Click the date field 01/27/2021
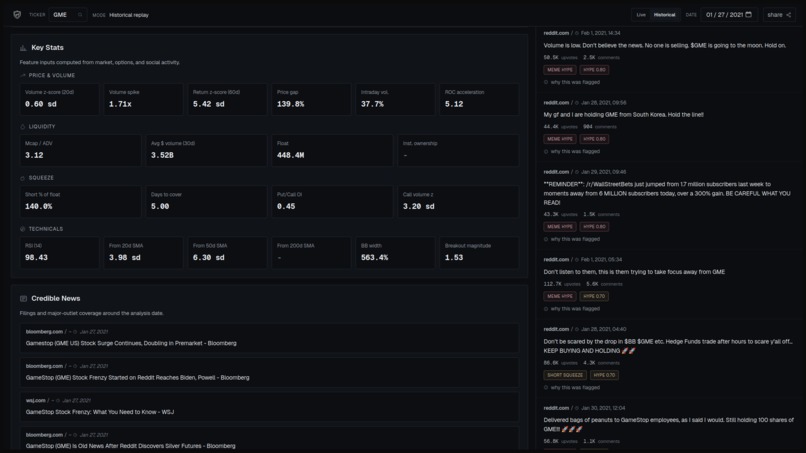Viewport: 806px width, 453px height. point(728,15)
